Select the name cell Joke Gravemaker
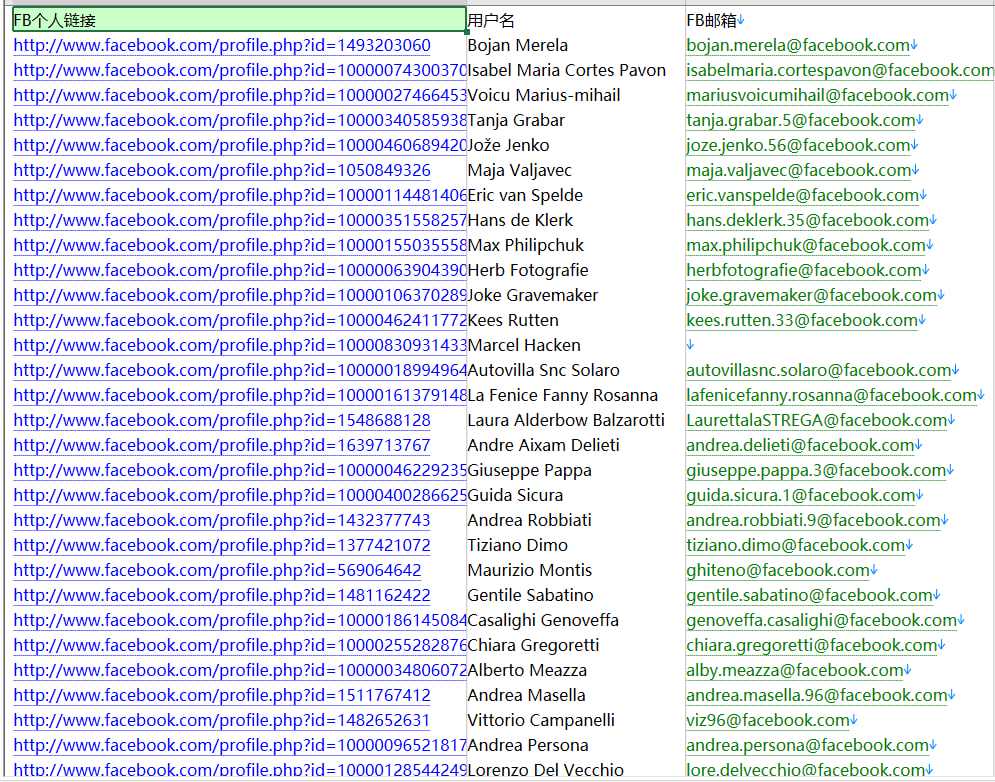 click(x=533, y=295)
